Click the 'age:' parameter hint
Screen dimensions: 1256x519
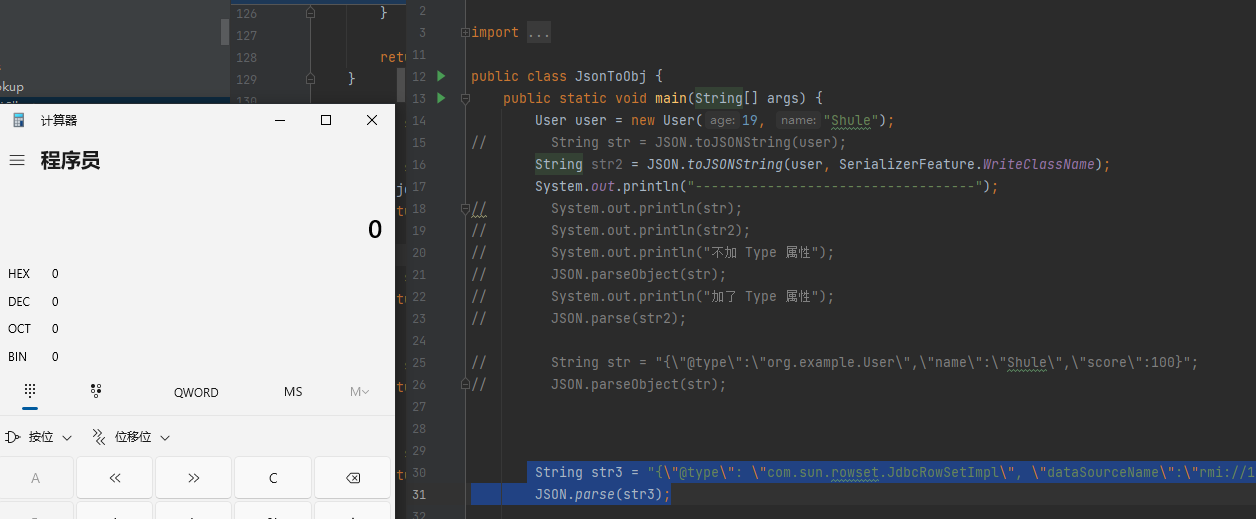(722, 120)
